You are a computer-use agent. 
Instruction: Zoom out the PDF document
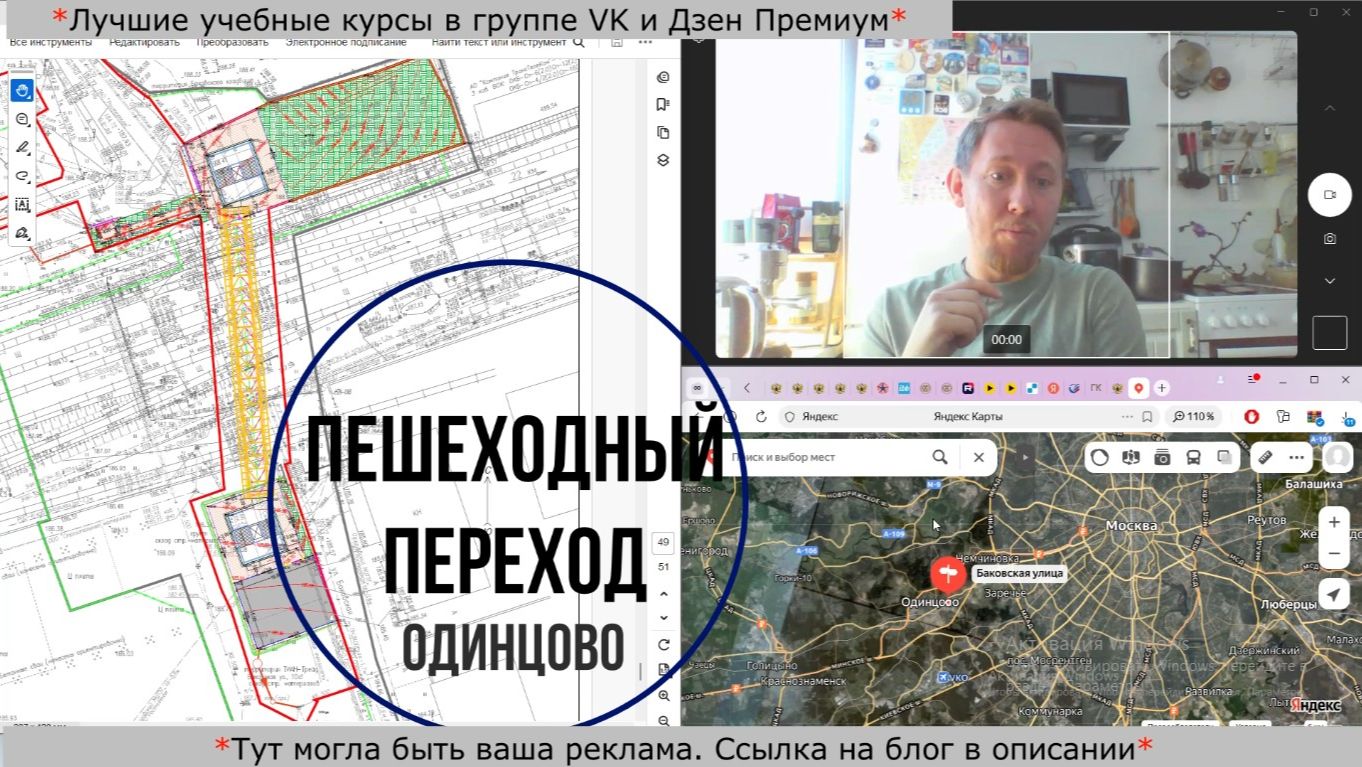point(663,720)
